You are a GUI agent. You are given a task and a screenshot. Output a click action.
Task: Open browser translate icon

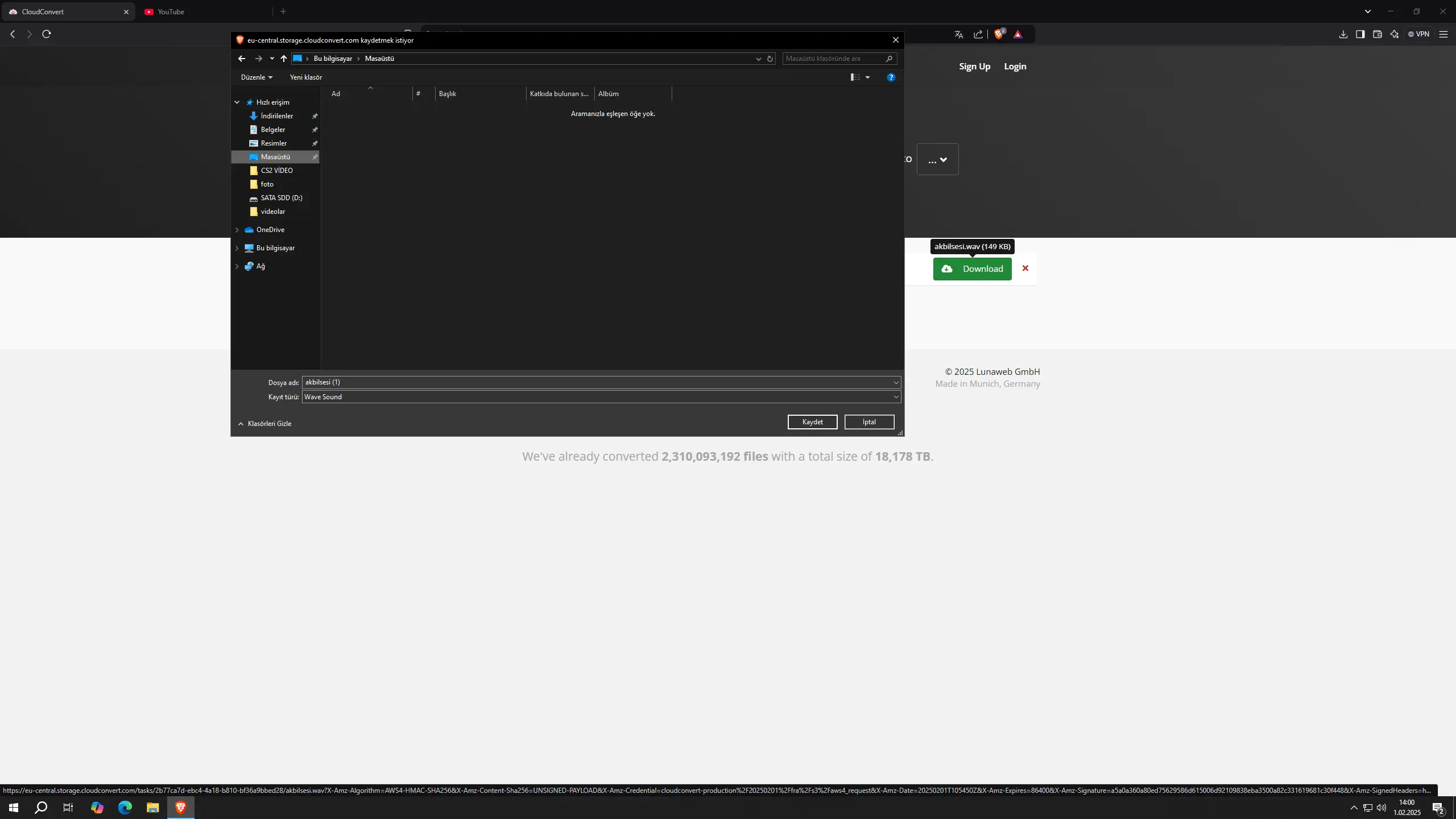[x=958, y=35]
